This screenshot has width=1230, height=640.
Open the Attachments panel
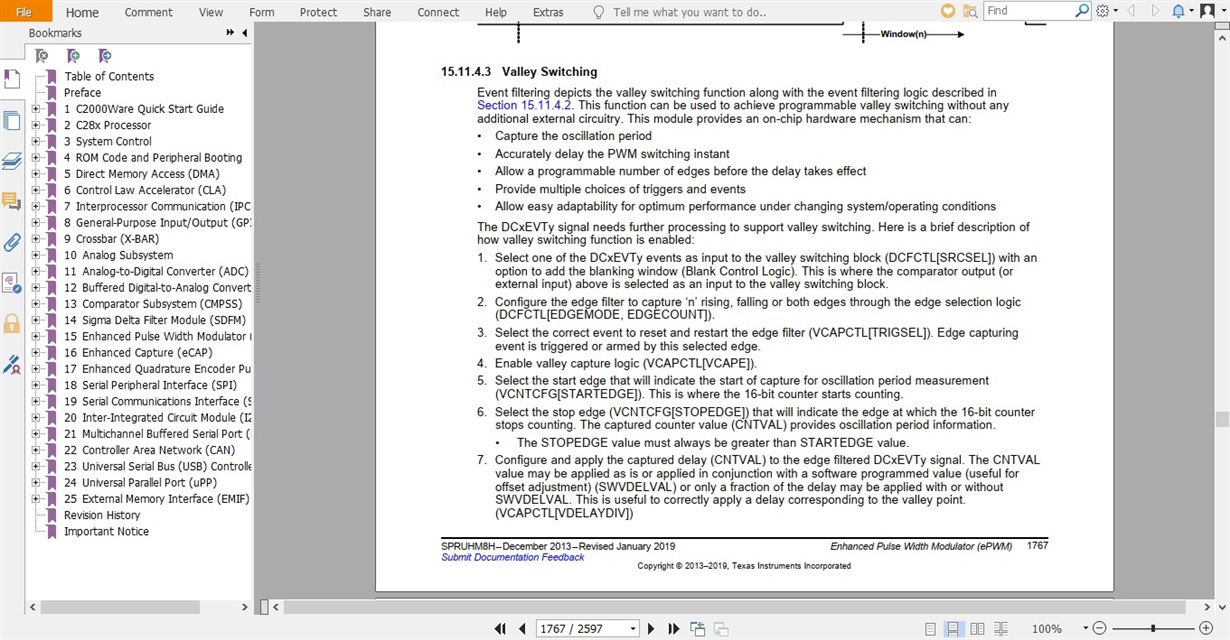pos(12,241)
